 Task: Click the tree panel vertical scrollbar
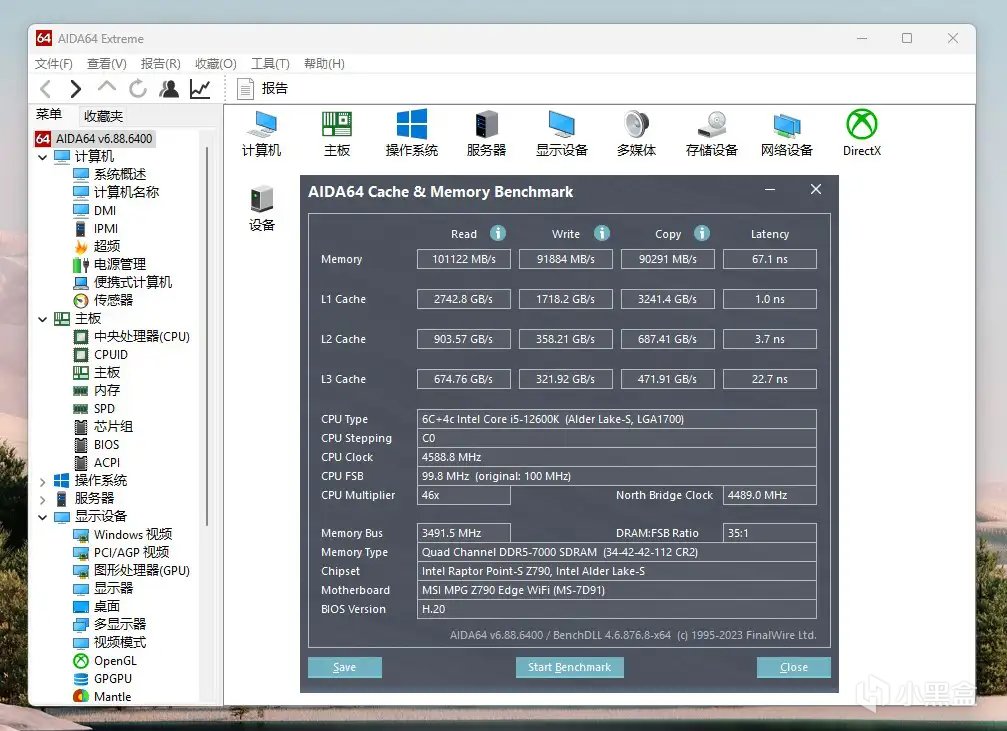point(207,336)
